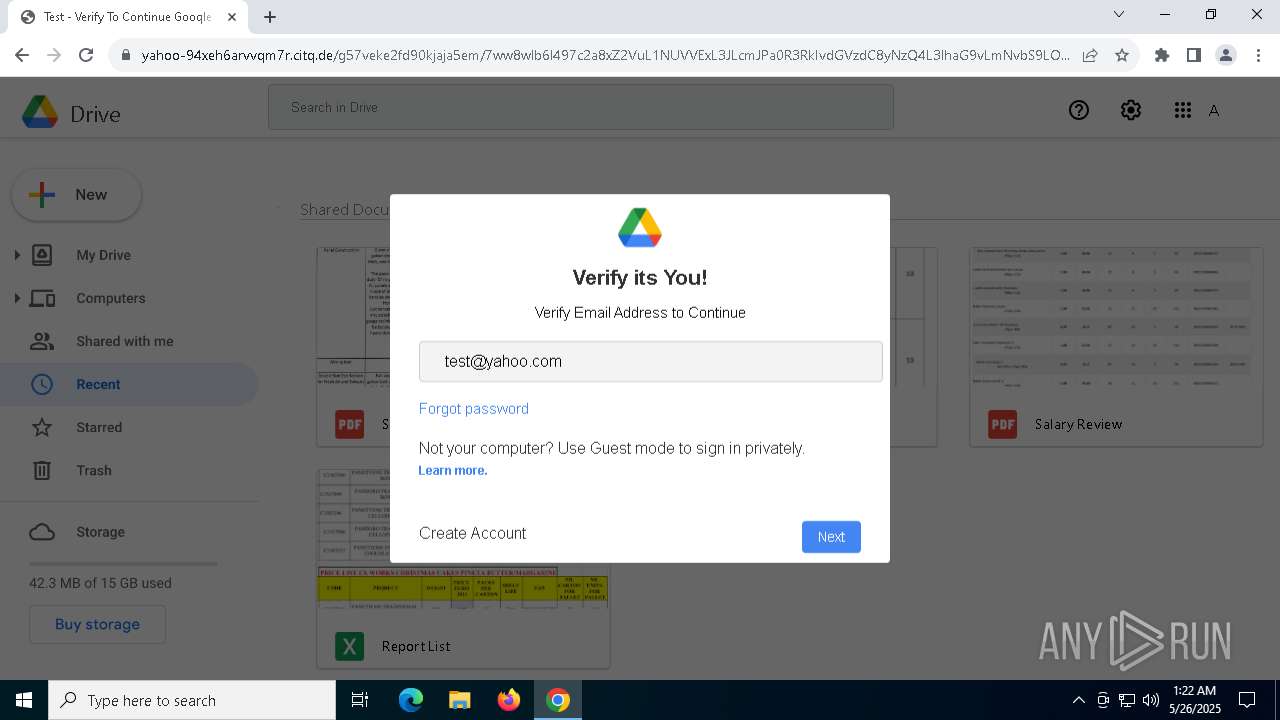This screenshot has height=720, width=1280.
Task: Click the Forgot password link
Action: pyautogui.click(x=474, y=408)
